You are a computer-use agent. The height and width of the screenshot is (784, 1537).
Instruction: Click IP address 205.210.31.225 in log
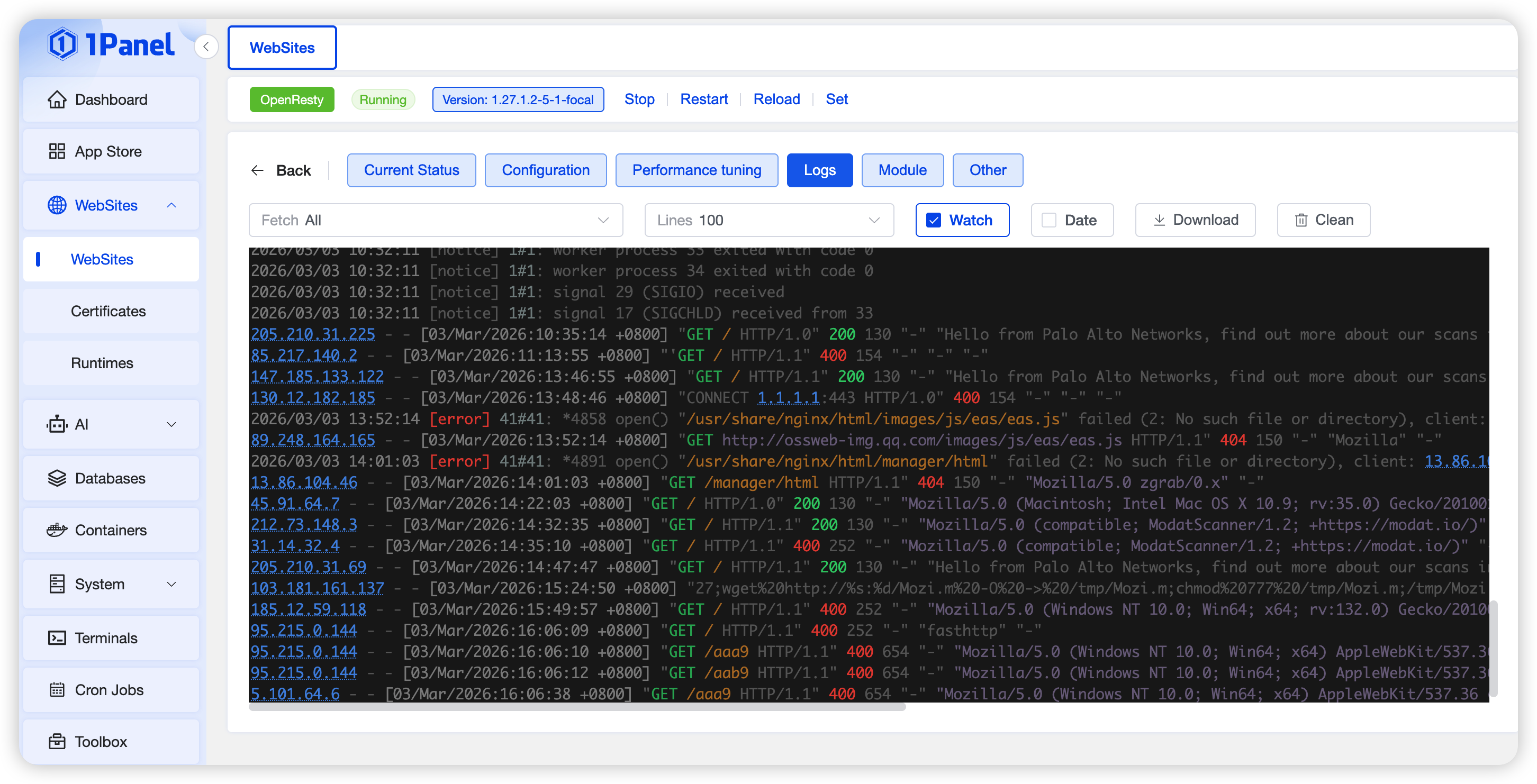coord(313,334)
